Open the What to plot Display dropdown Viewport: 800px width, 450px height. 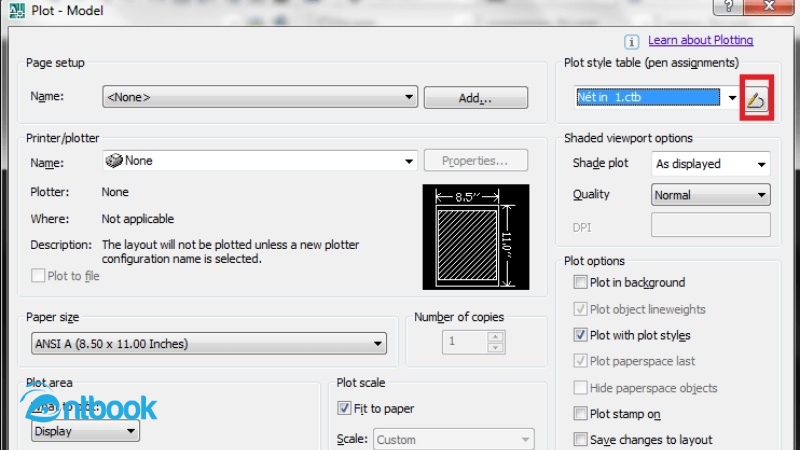pos(85,431)
